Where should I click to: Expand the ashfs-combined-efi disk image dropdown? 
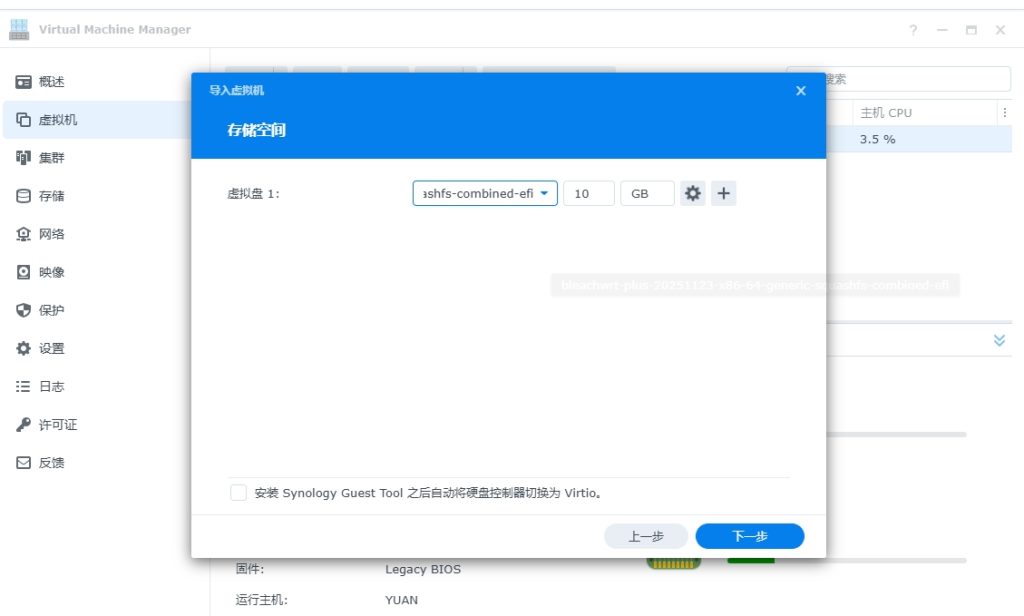click(485, 194)
